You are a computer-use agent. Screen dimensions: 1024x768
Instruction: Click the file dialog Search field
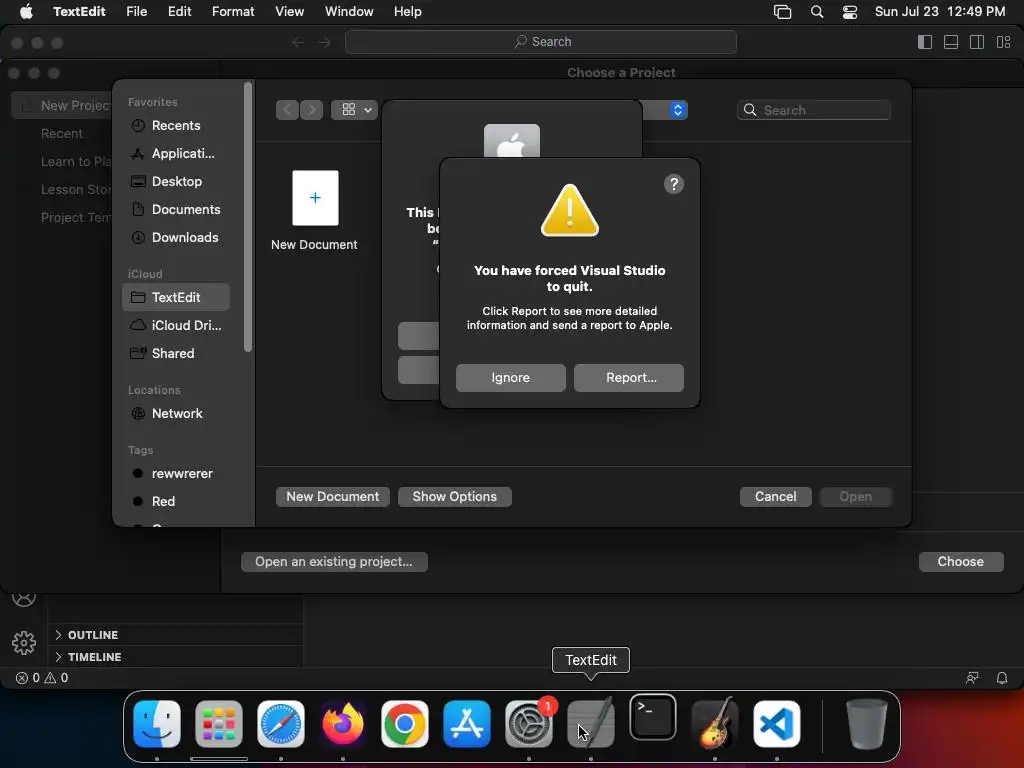814,110
